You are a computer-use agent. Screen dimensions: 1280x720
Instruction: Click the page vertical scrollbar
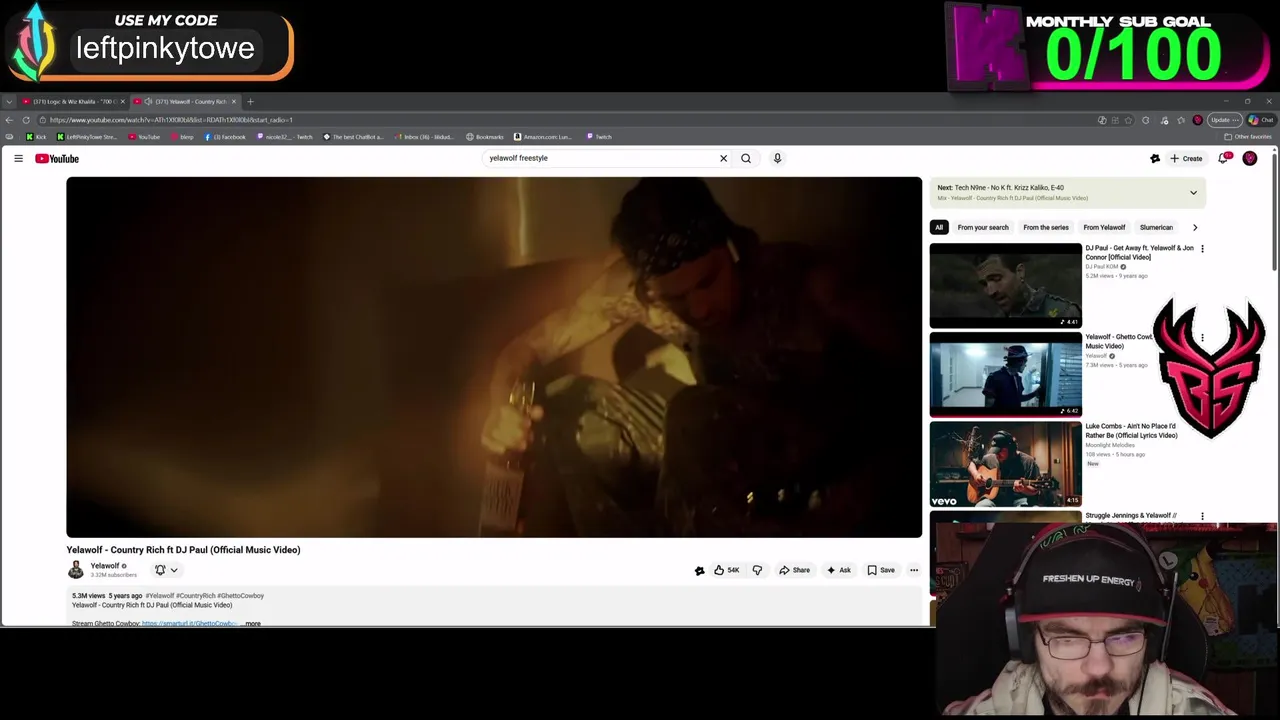(1274, 210)
